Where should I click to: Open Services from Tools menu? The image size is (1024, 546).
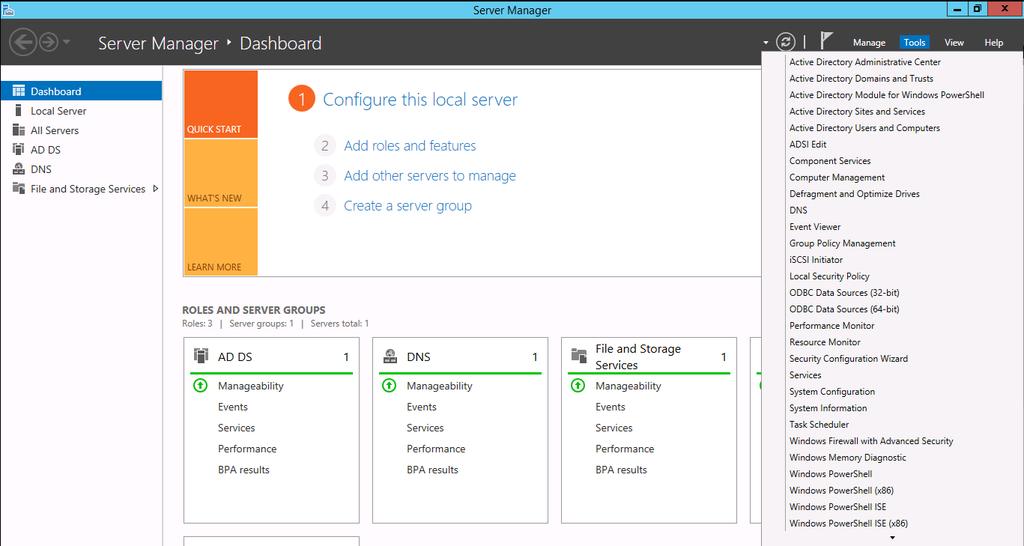[x=805, y=375]
